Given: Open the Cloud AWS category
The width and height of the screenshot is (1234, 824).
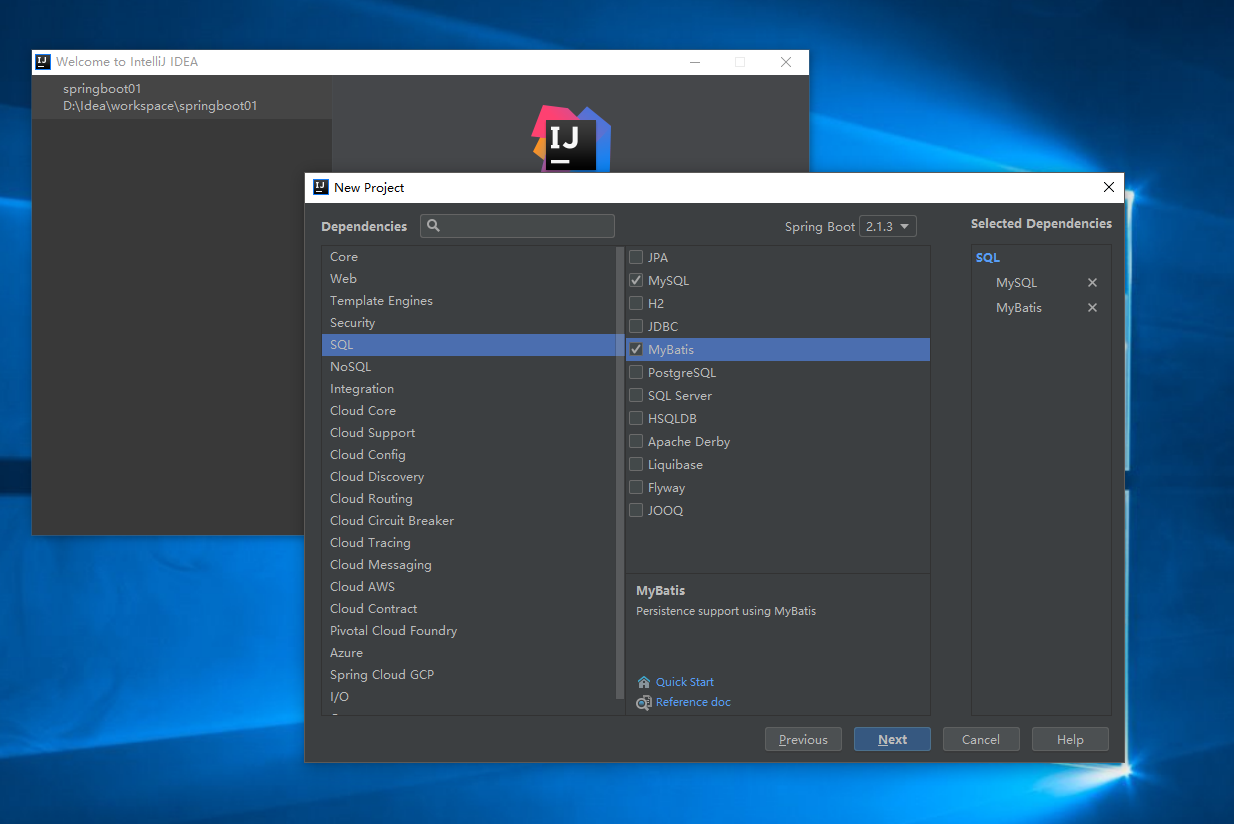Looking at the screenshot, I should coord(468,587).
